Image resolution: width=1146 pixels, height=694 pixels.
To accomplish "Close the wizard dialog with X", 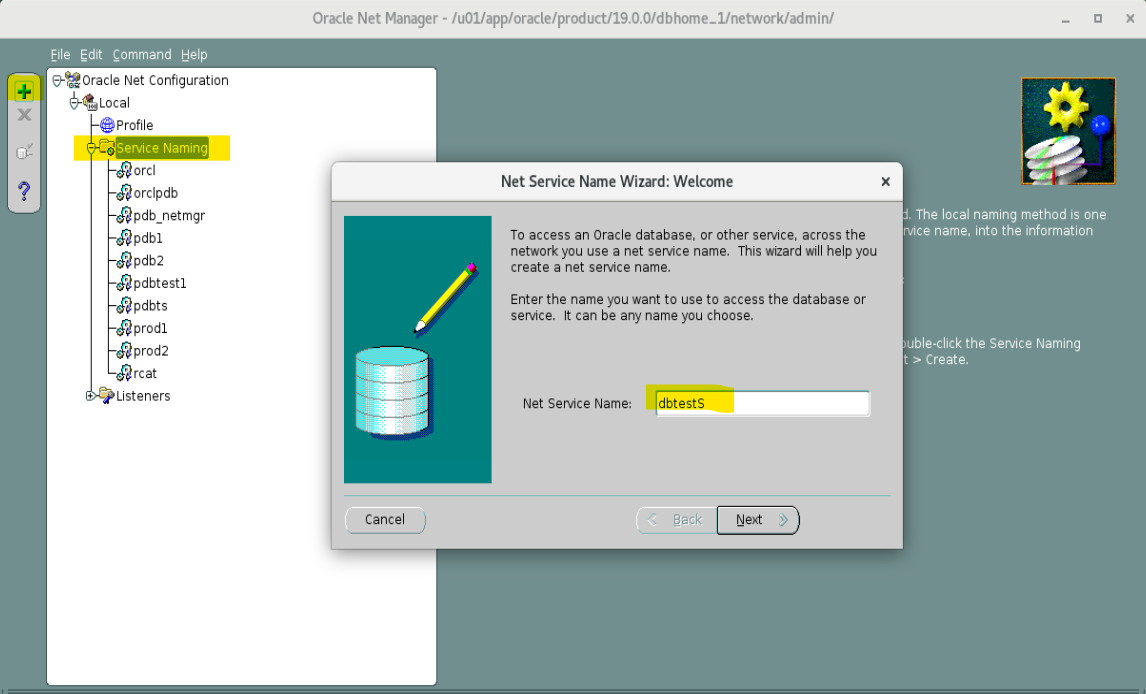I will click(x=885, y=182).
